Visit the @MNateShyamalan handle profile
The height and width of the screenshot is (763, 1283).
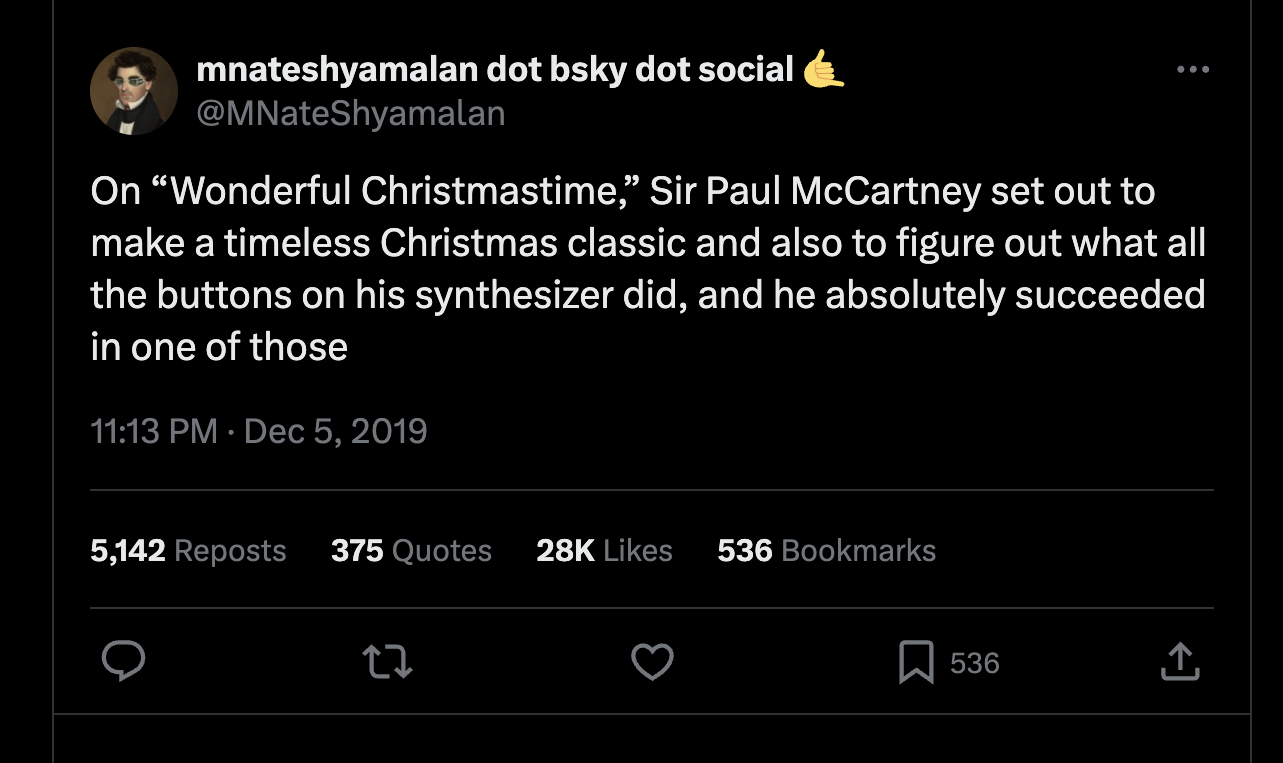tap(350, 114)
